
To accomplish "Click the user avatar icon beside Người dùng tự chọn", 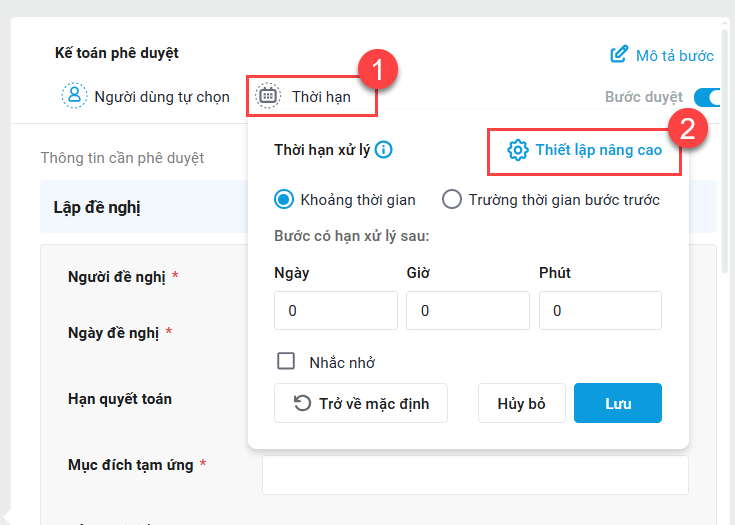I will (74, 96).
